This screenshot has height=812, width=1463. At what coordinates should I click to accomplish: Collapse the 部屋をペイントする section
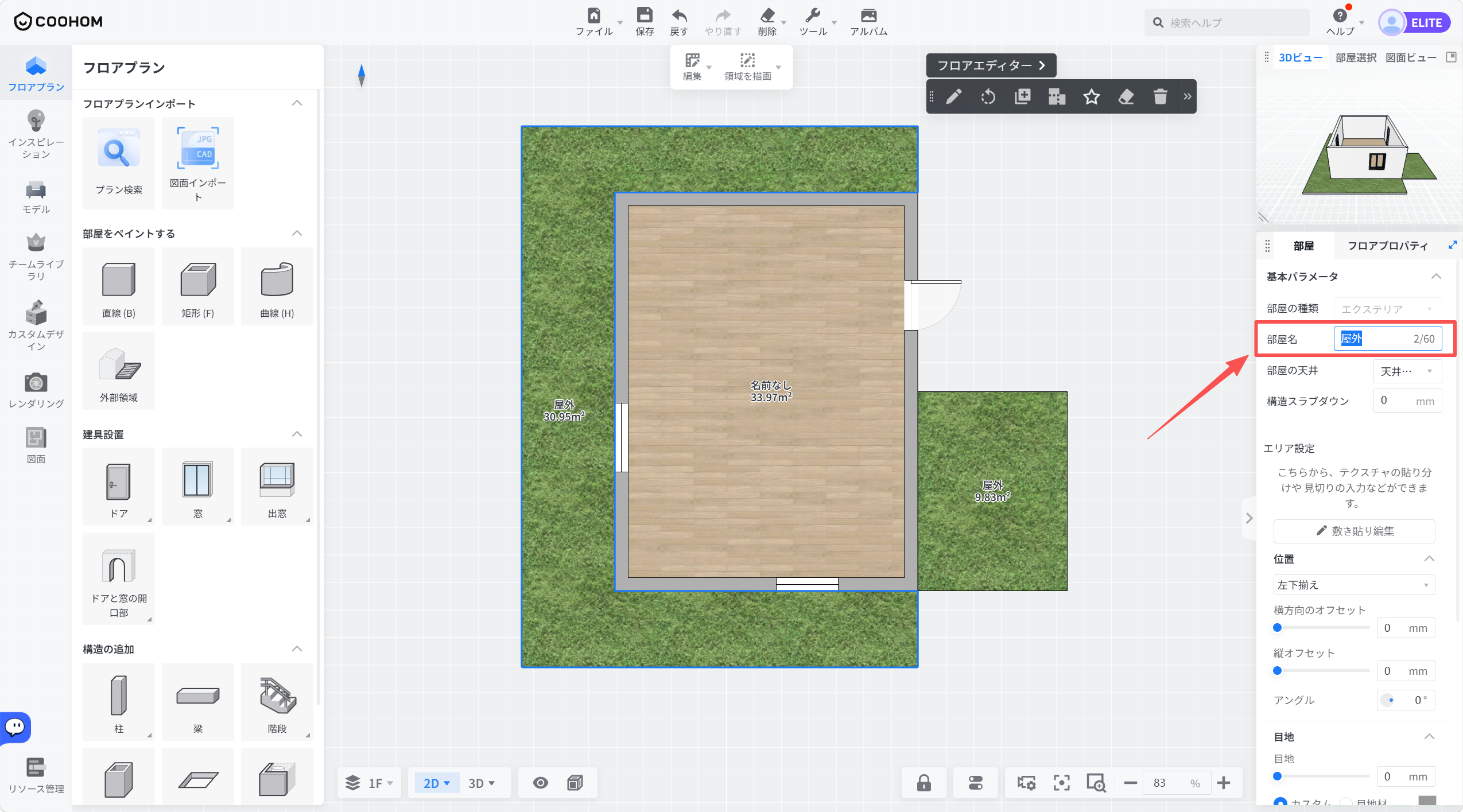297,233
